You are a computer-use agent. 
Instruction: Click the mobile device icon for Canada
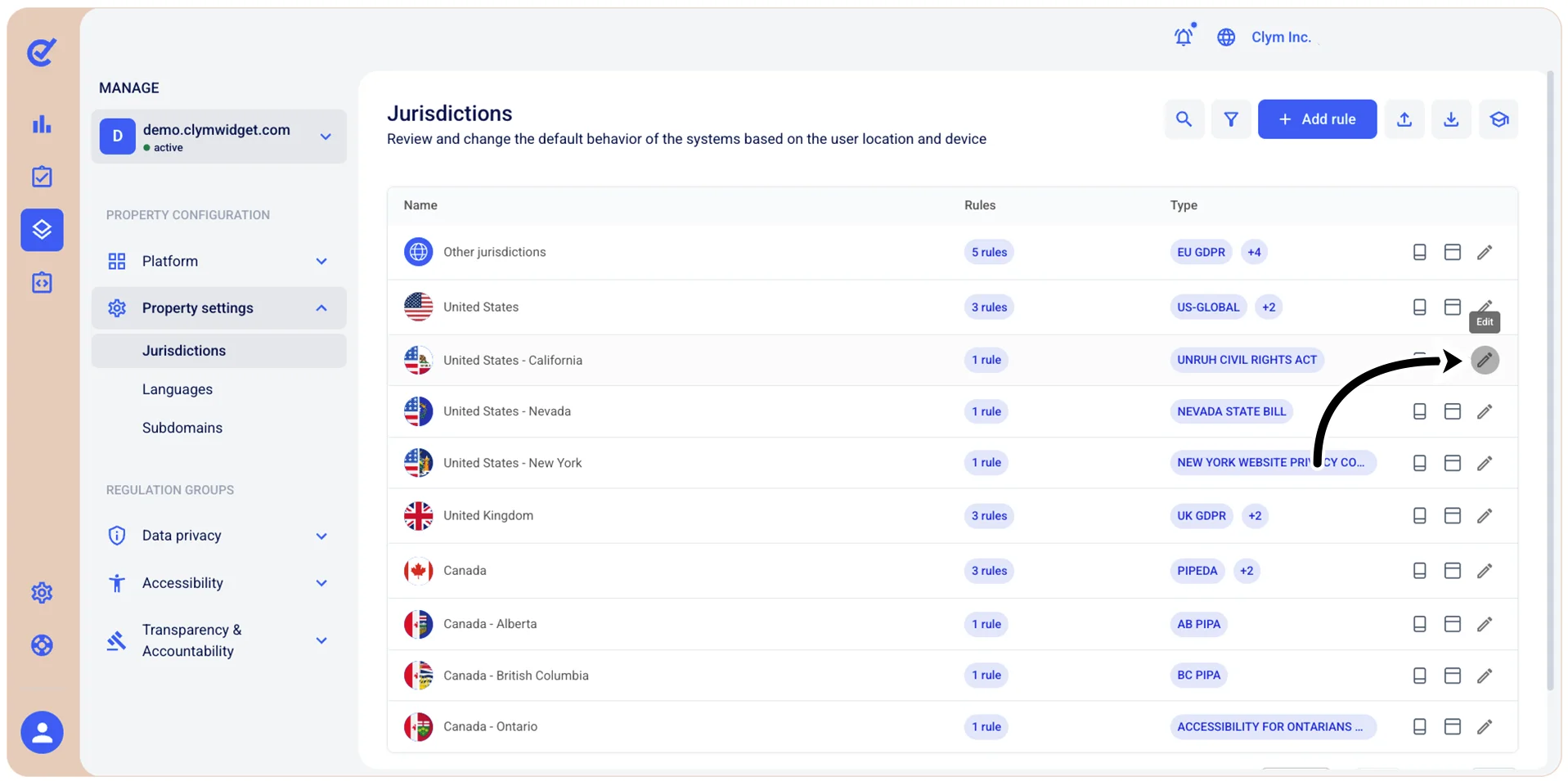tap(1419, 571)
